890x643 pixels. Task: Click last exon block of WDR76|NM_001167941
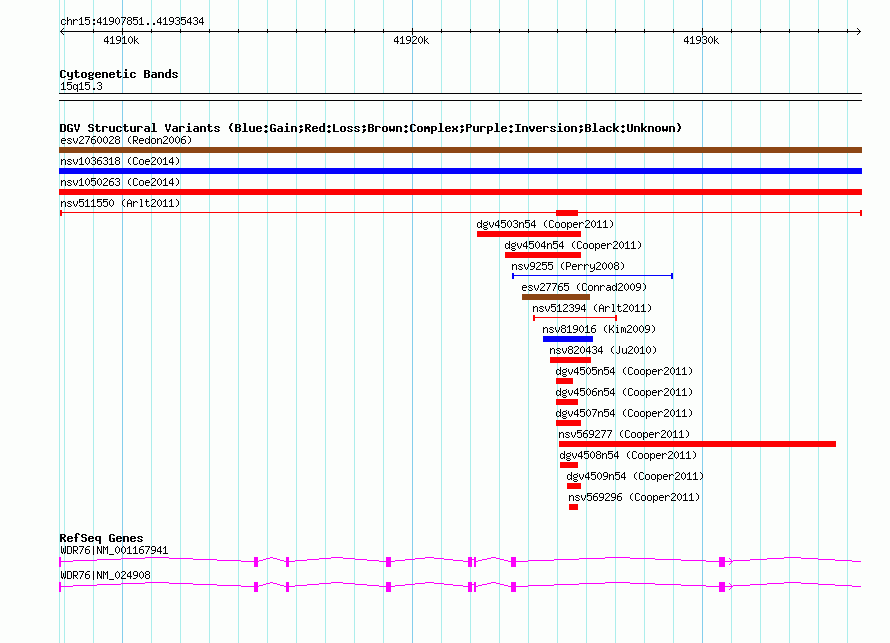click(722, 562)
